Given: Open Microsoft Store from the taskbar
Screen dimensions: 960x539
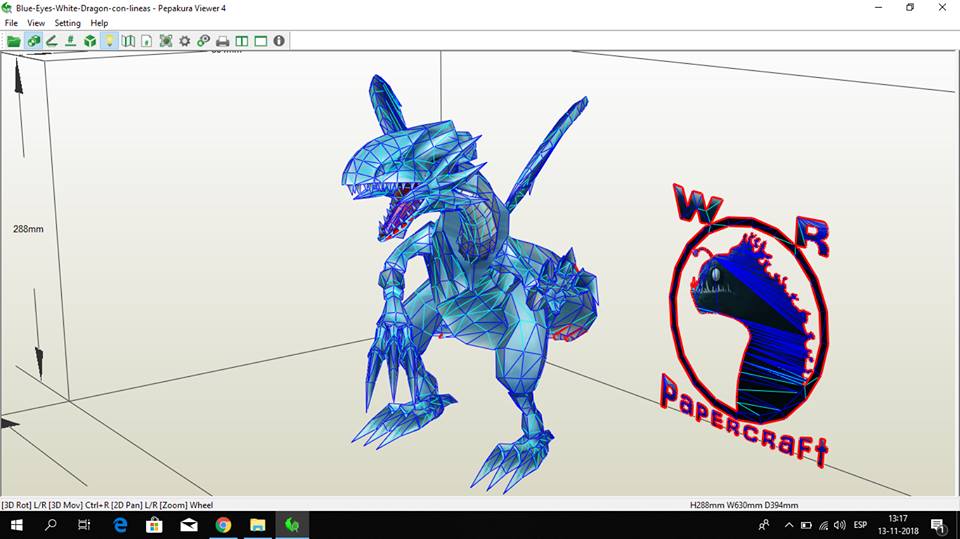Looking at the screenshot, I should [x=154, y=525].
